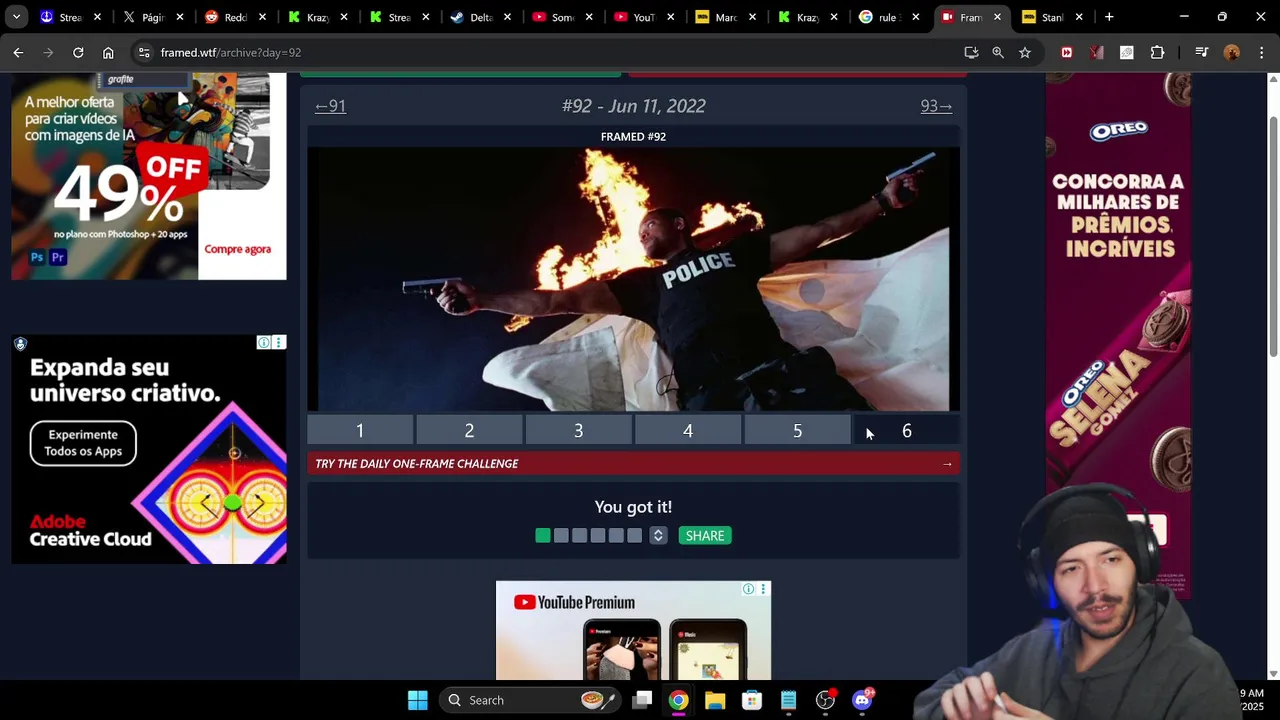Go to next puzzle 93 link
Viewport: 1280px width, 720px height.
click(x=936, y=106)
